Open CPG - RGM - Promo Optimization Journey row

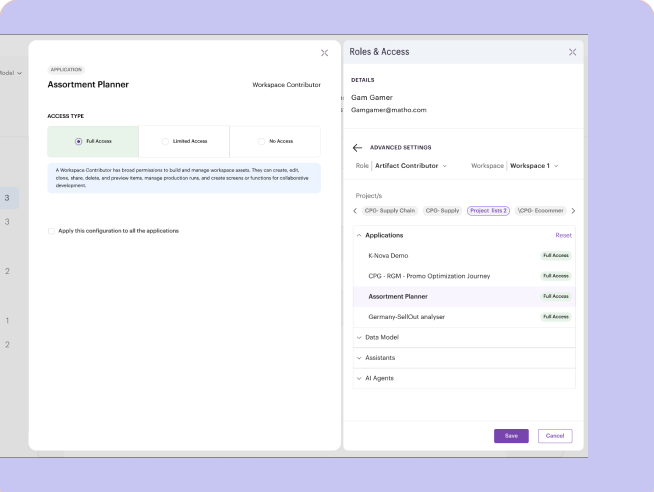tap(464, 276)
